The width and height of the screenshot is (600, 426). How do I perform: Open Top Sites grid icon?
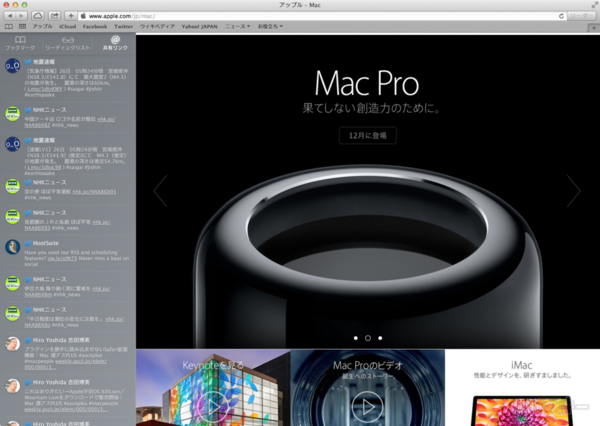pos(23,26)
